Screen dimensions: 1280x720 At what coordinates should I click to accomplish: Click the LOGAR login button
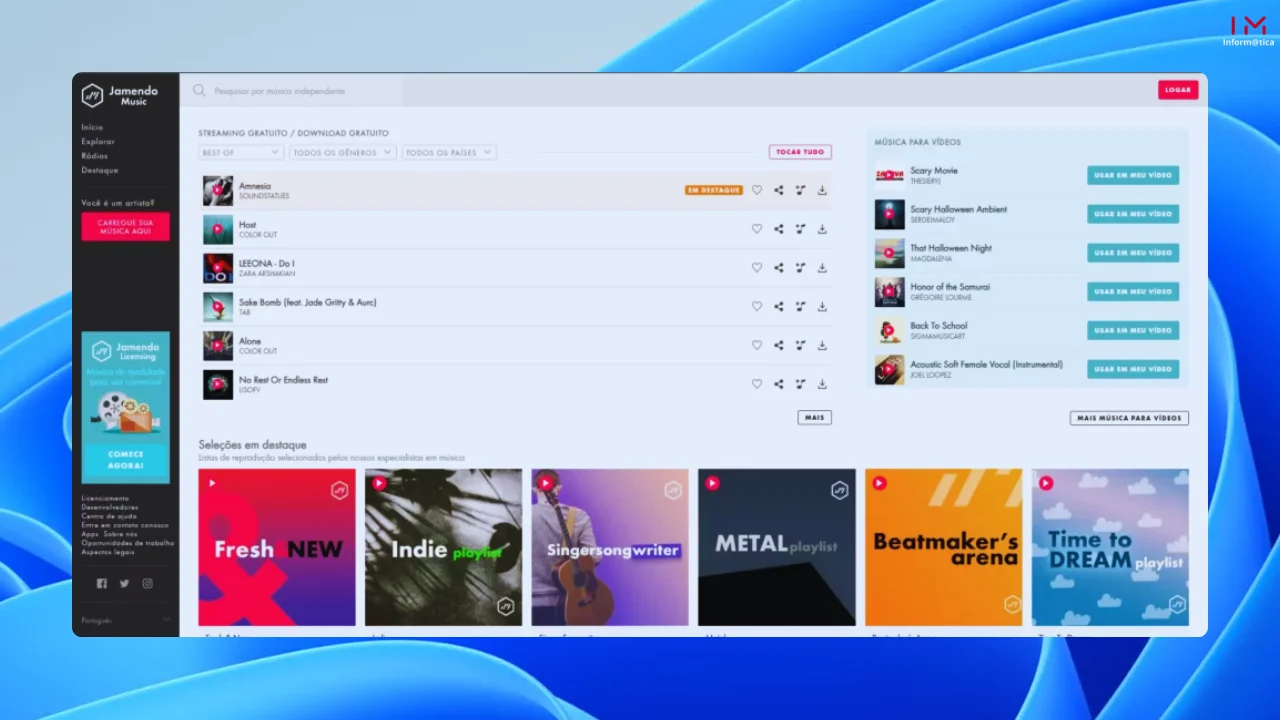tap(1178, 90)
